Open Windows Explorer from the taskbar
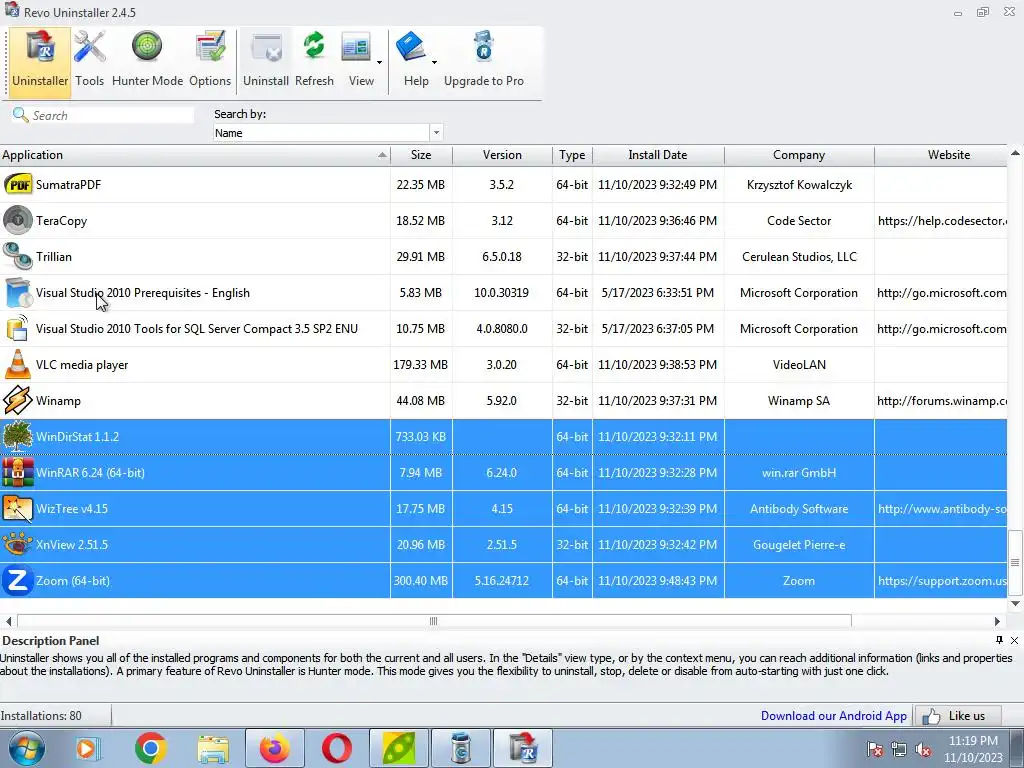1024x768 pixels. (x=213, y=748)
